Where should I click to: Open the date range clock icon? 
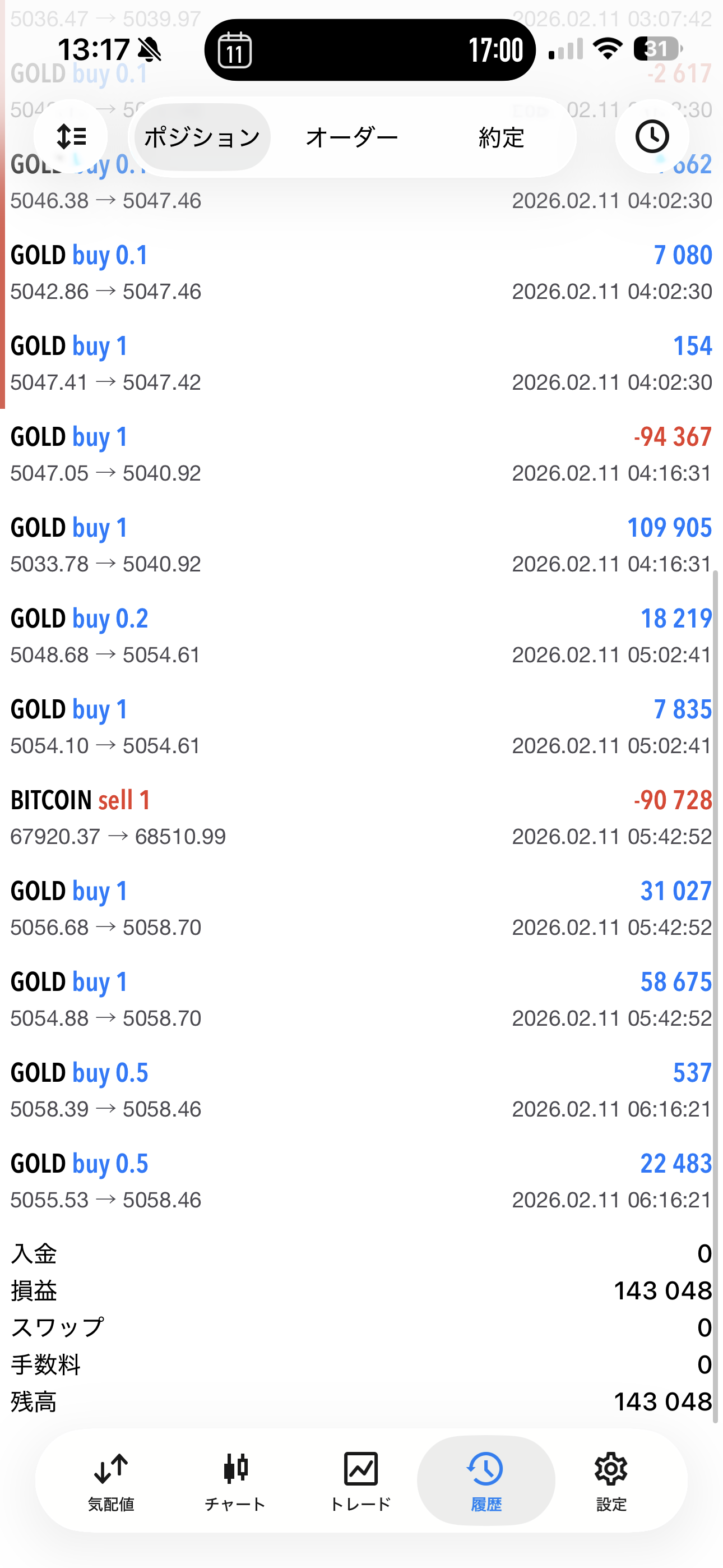(x=652, y=136)
